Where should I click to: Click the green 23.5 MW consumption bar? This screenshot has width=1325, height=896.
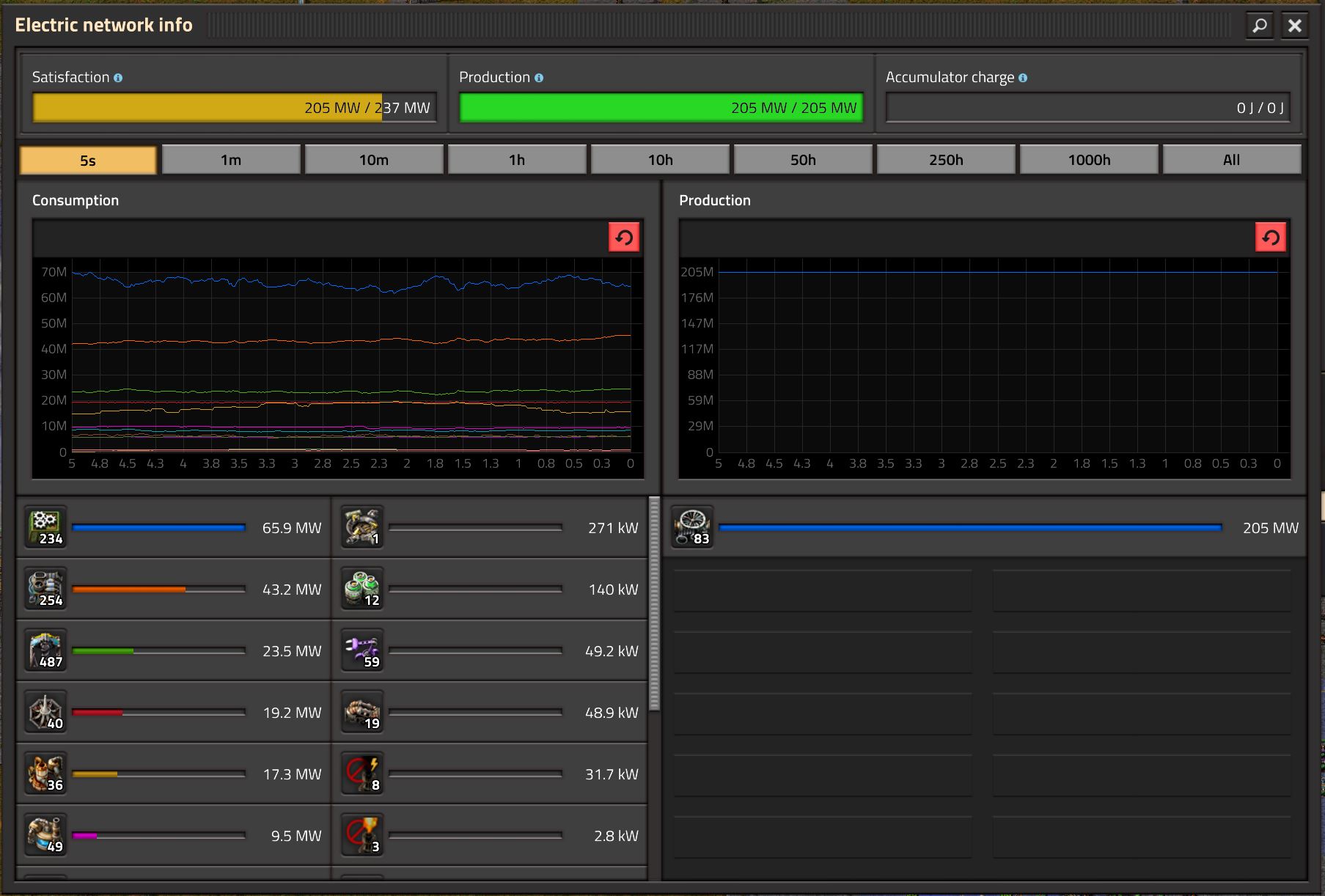click(x=158, y=651)
